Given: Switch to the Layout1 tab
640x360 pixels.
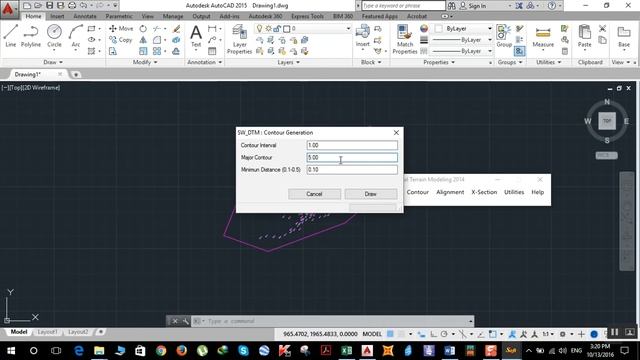Looking at the screenshot, I should point(47,332).
